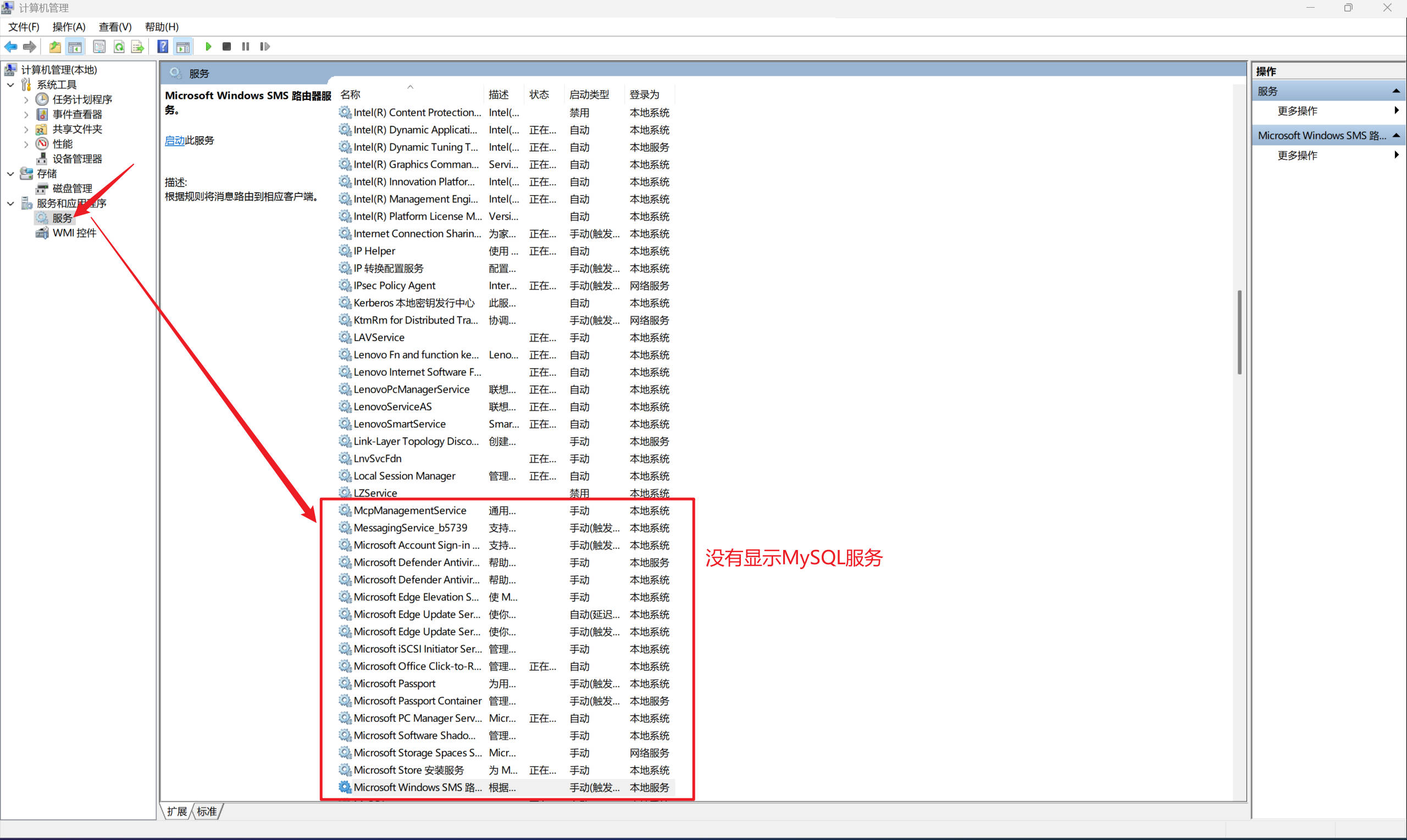
Task: Switch to the 标准 tab
Action: (x=207, y=811)
